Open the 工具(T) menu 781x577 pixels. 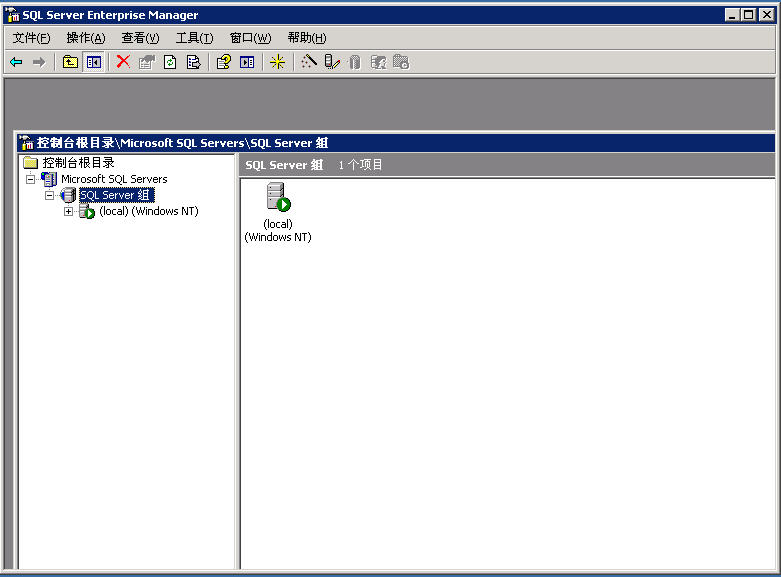click(x=194, y=38)
